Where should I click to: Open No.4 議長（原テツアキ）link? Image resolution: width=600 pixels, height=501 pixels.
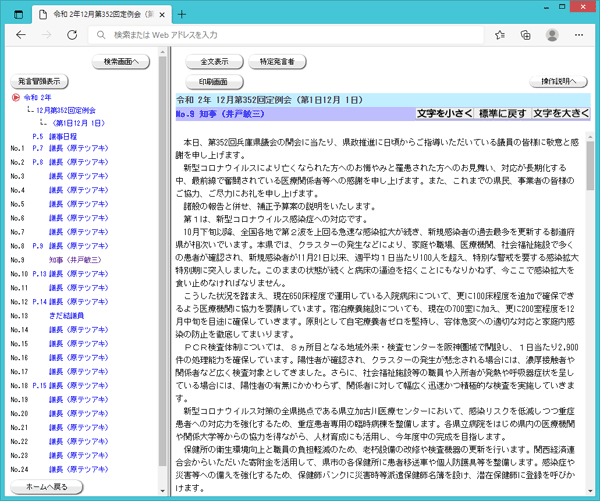click(78, 190)
